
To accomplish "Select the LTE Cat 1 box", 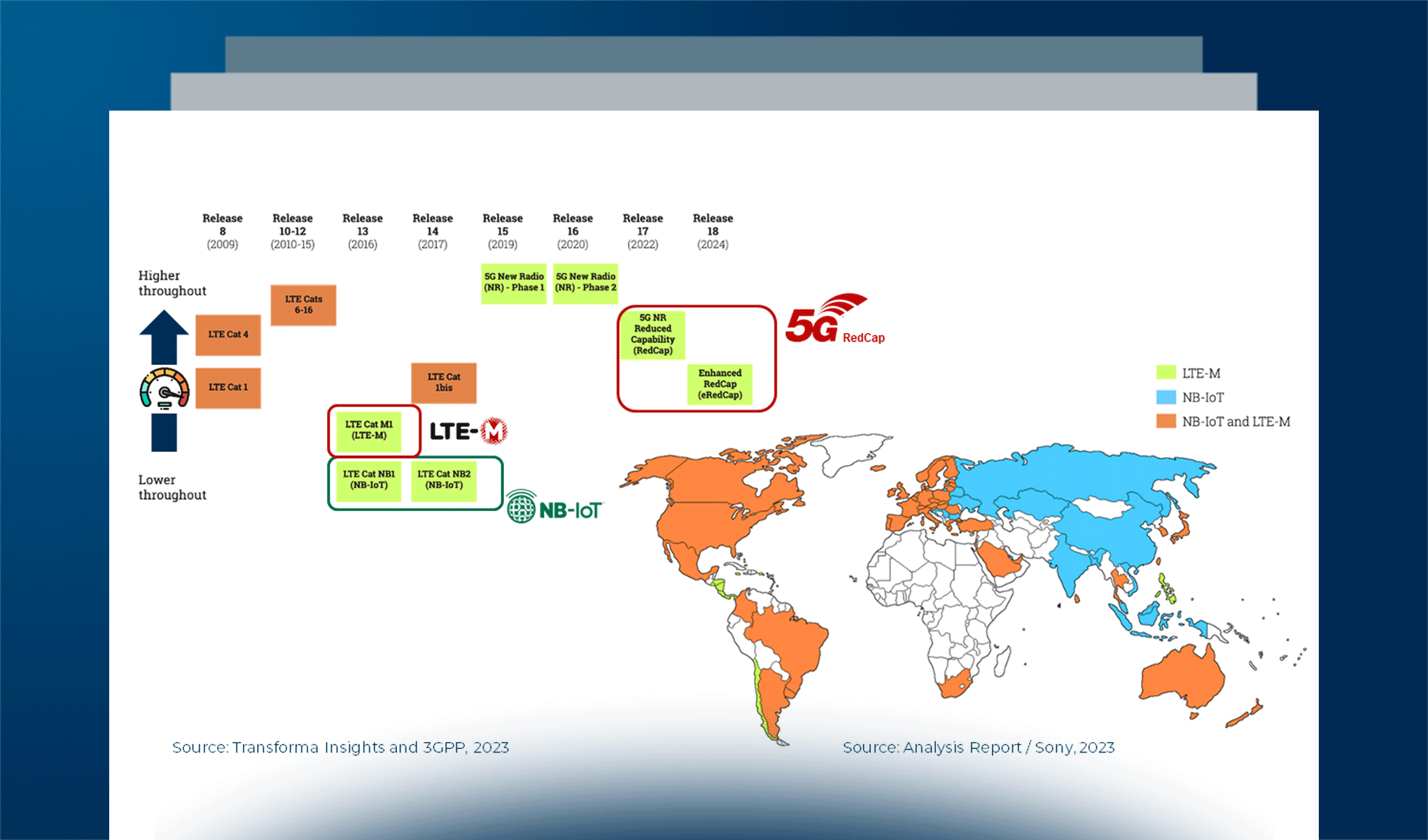I will pyautogui.click(x=228, y=387).
